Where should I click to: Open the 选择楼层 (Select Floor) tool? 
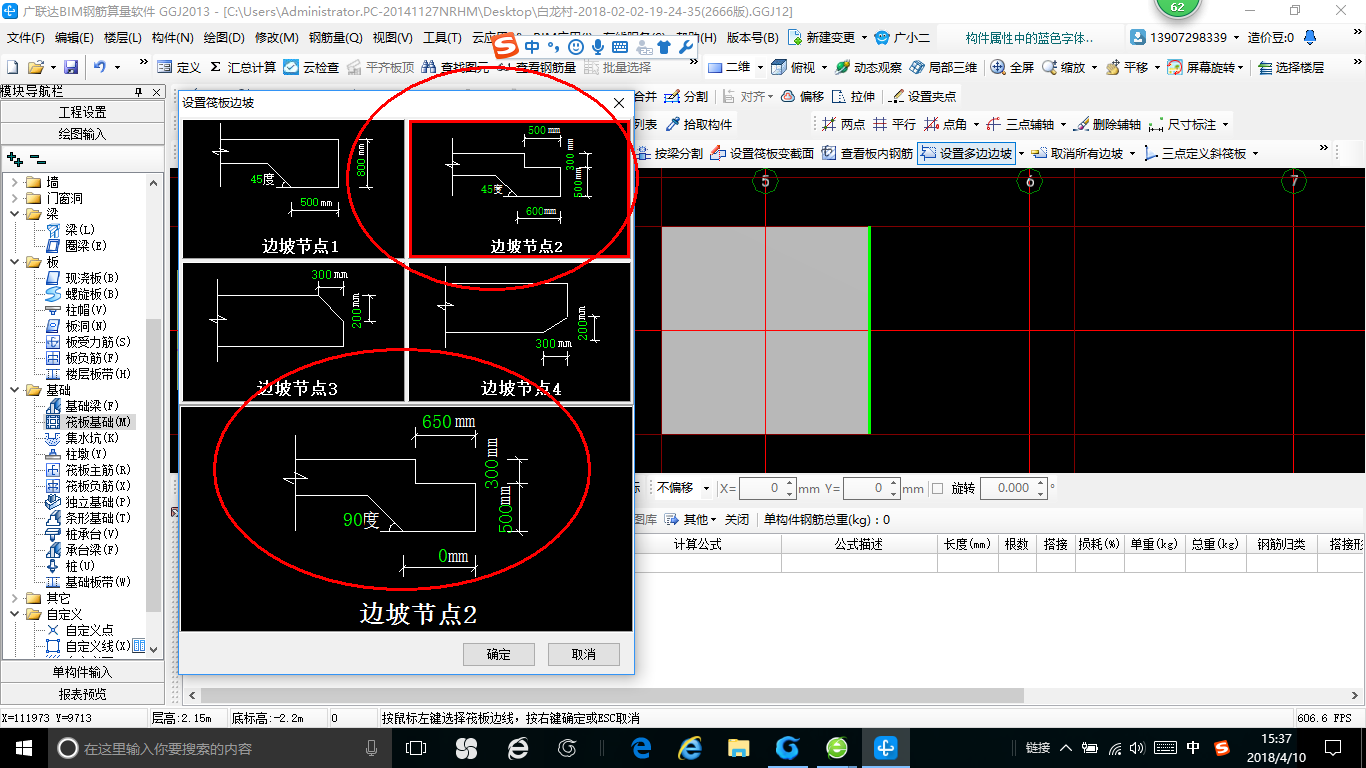click(x=1291, y=67)
